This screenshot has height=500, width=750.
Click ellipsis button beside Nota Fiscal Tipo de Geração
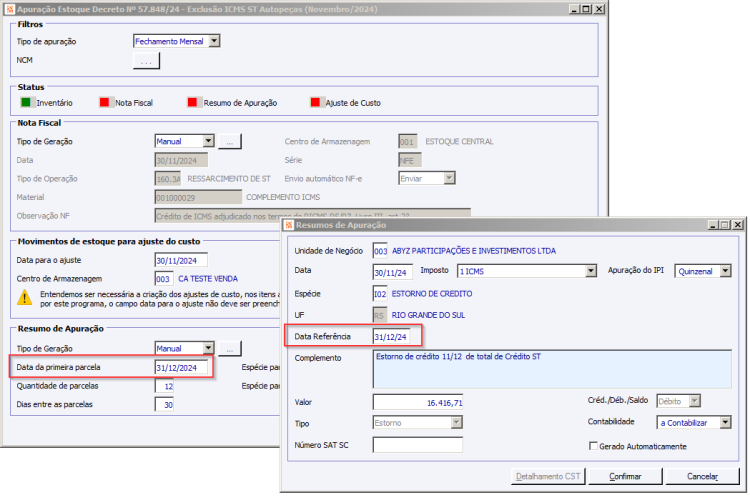point(230,142)
